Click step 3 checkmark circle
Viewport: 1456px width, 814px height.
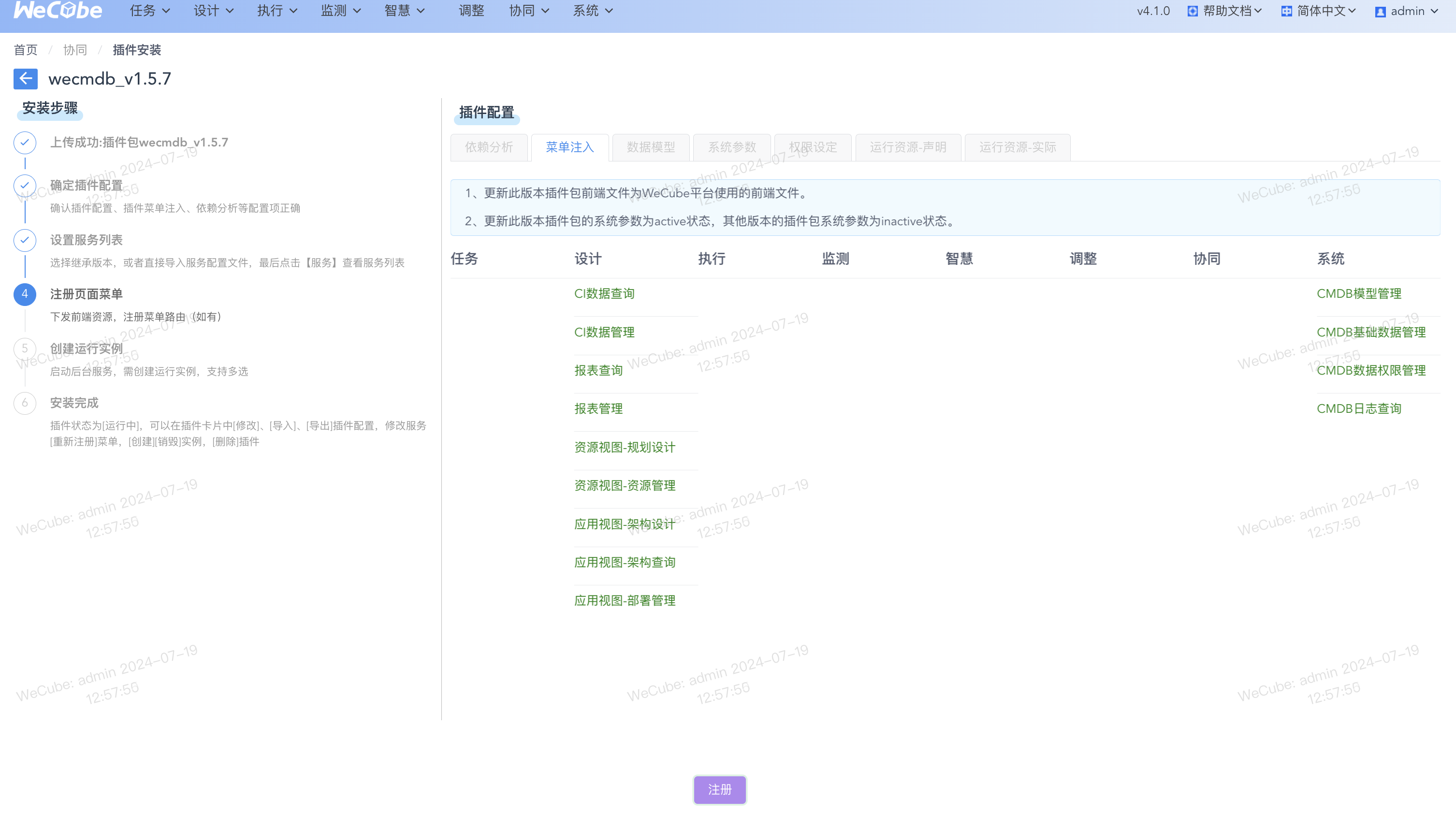coord(25,240)
